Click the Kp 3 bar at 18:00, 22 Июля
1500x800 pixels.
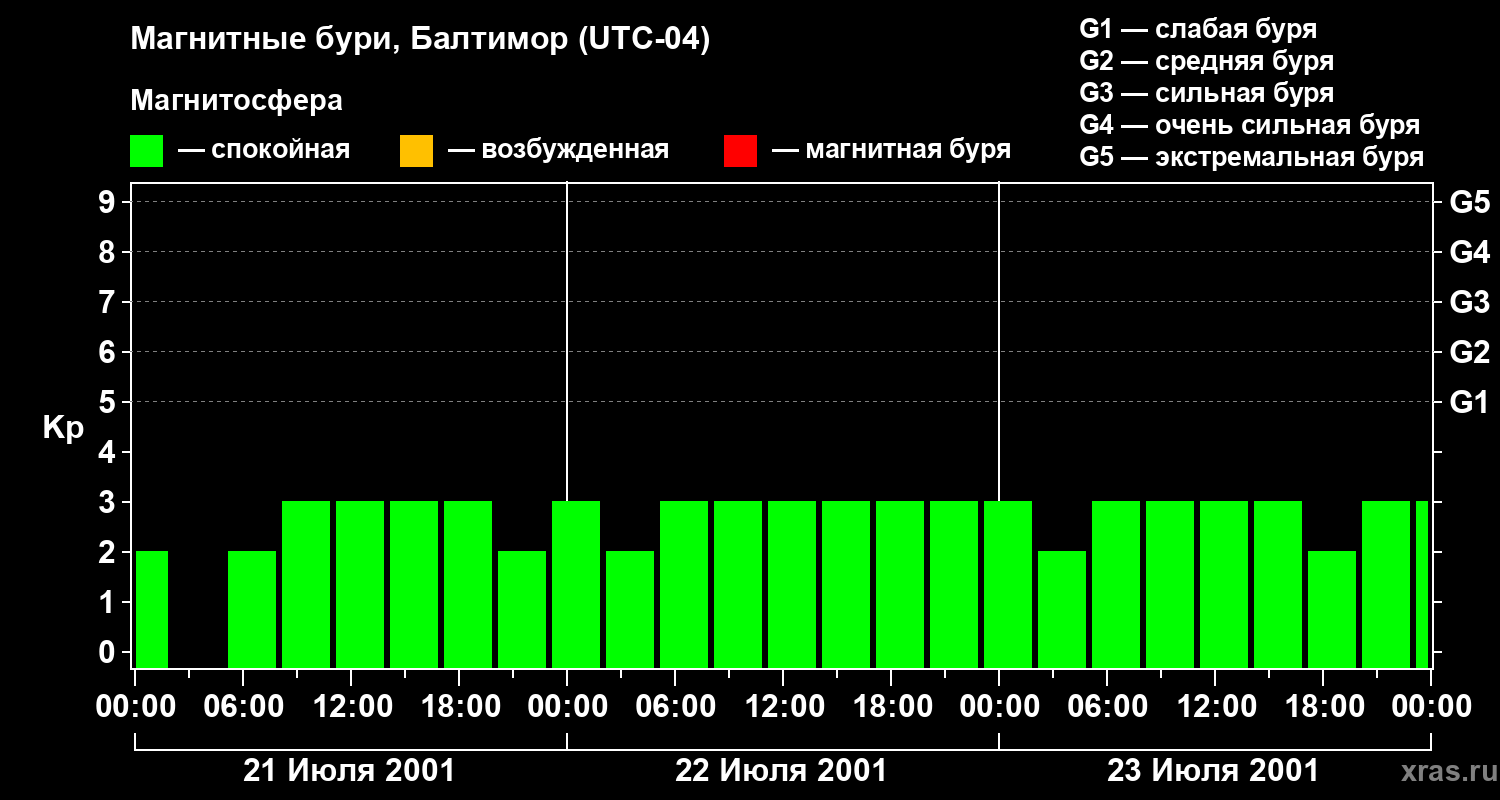pos(900,584)
